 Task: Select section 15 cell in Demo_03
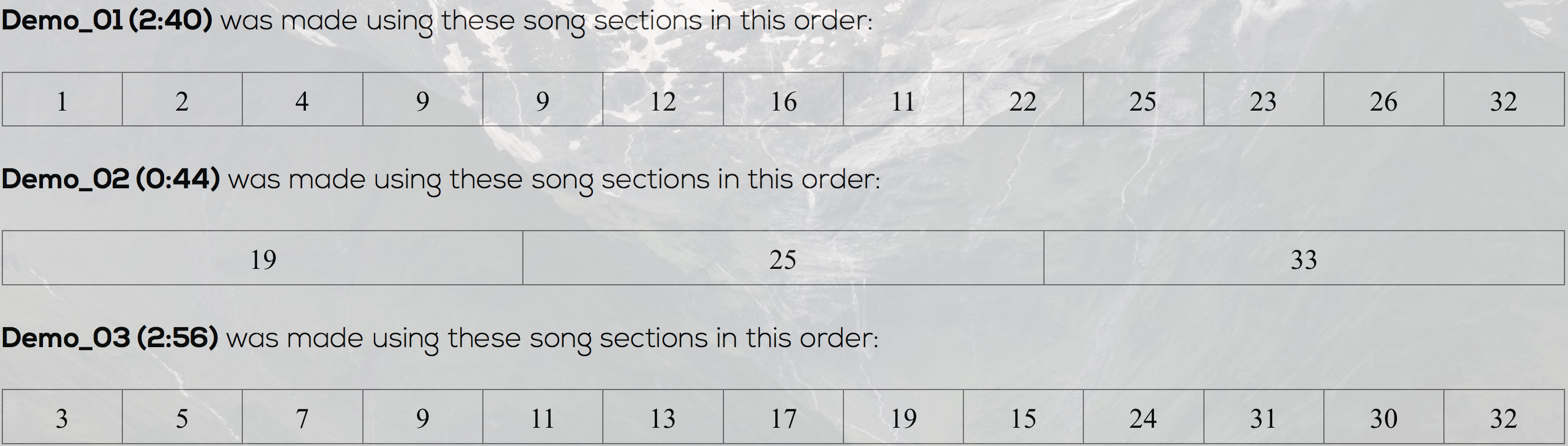[x=1023, y=417]
